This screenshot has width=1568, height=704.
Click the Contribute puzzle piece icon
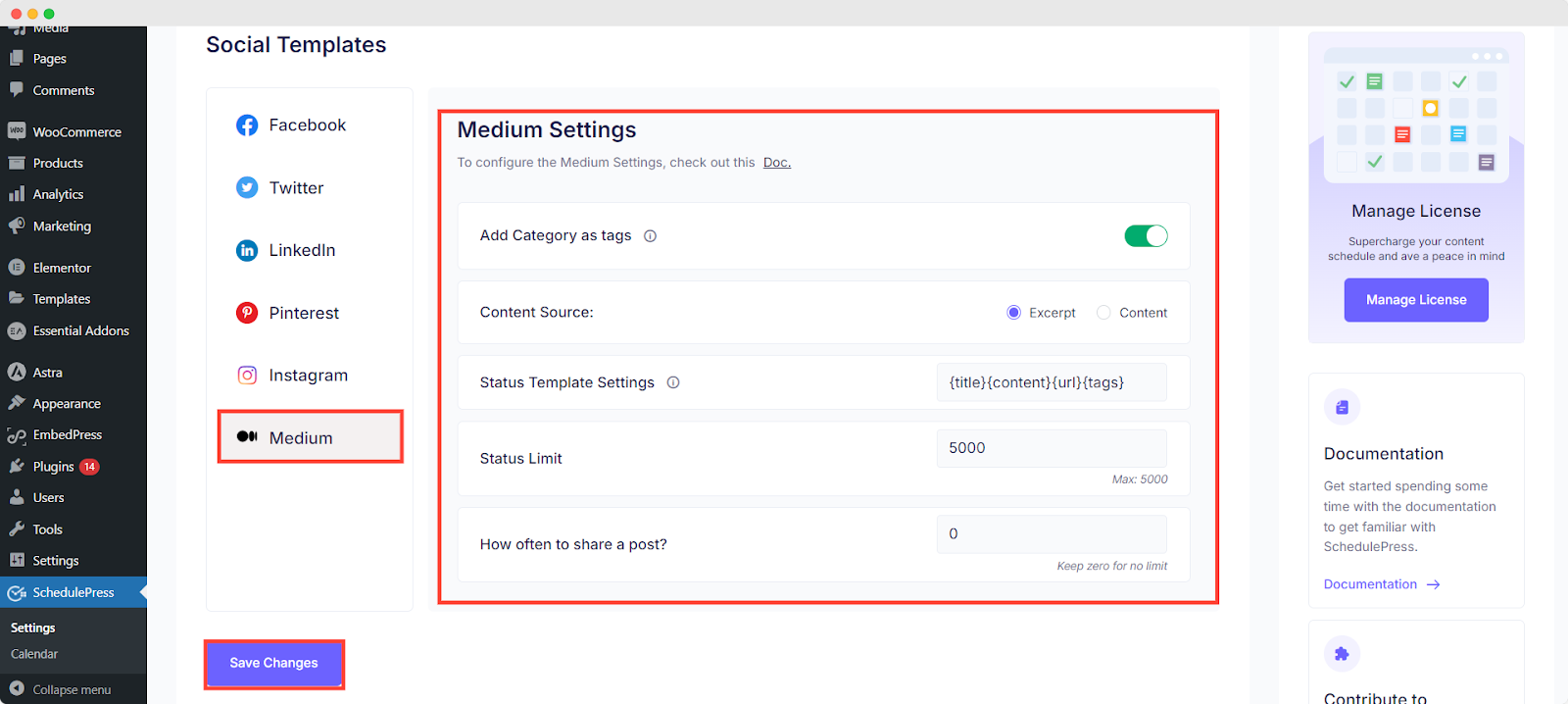(1342, 654)
